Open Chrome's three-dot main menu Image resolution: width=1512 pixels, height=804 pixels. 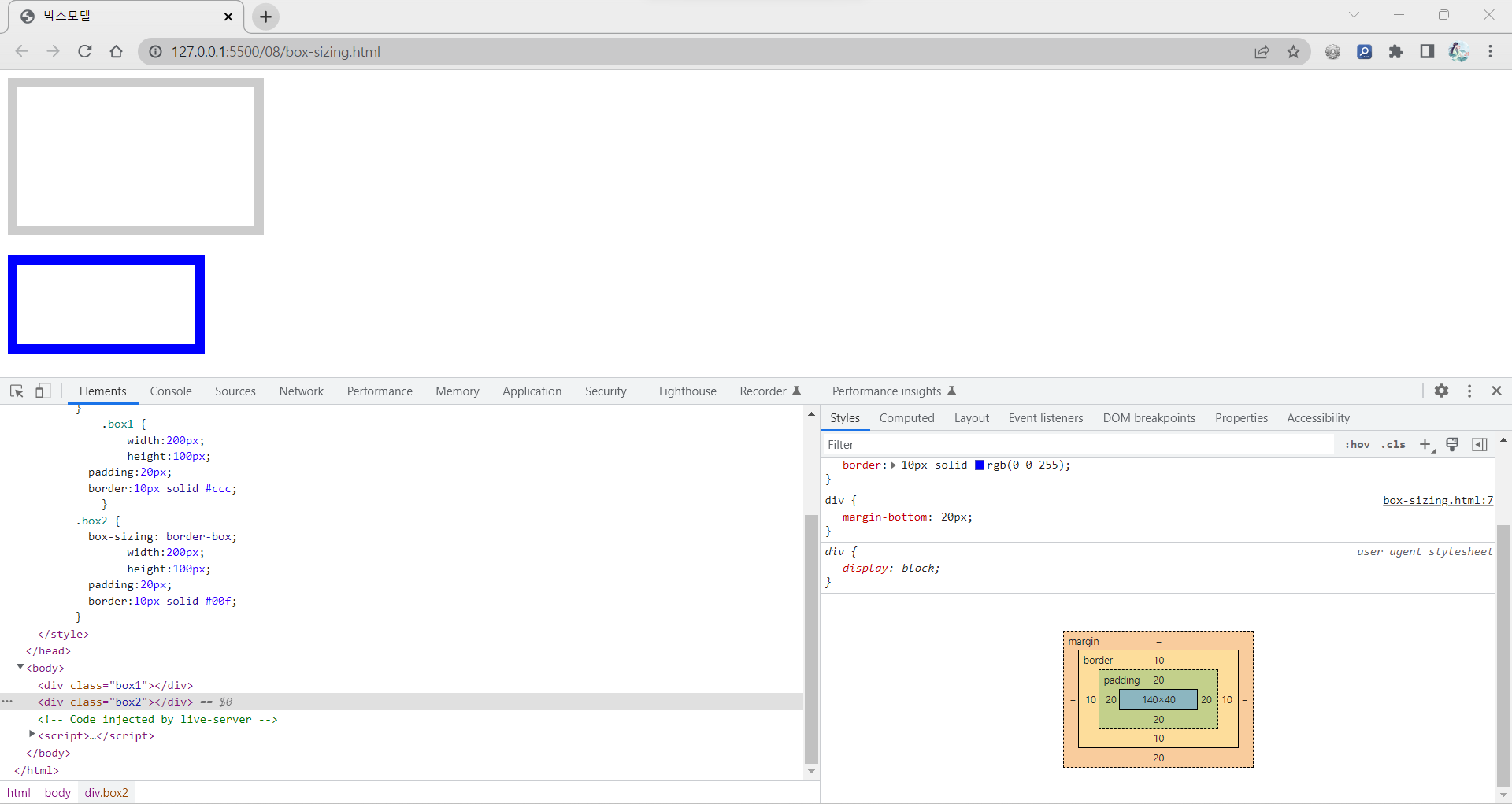click(x=1490, y=51)
